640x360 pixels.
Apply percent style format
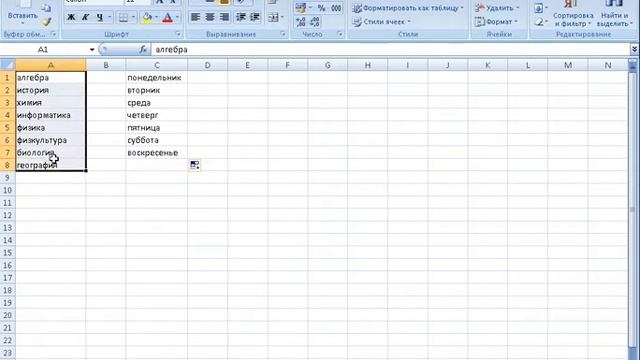(322, 8)
